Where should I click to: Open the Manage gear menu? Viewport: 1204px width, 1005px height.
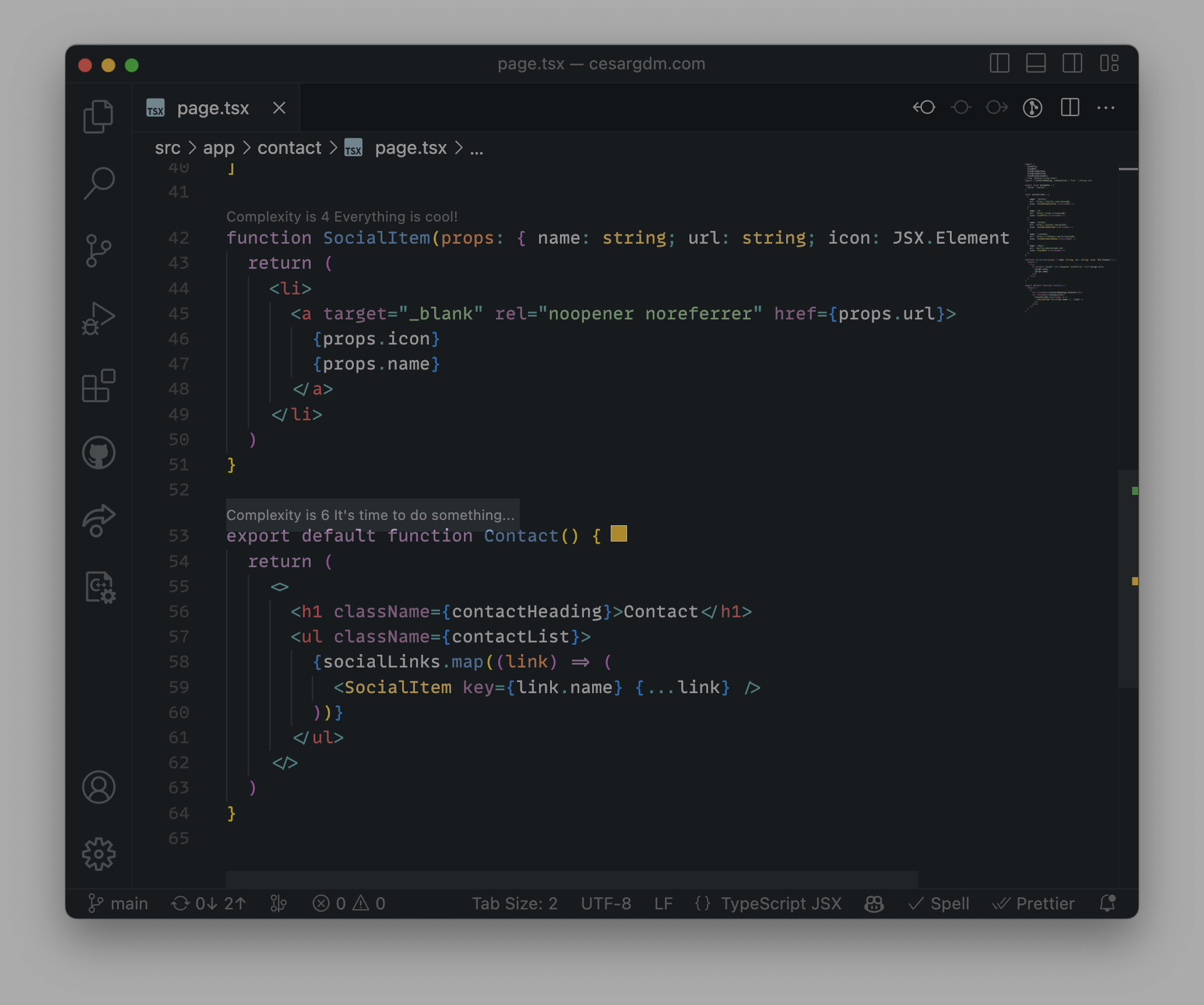98,855
